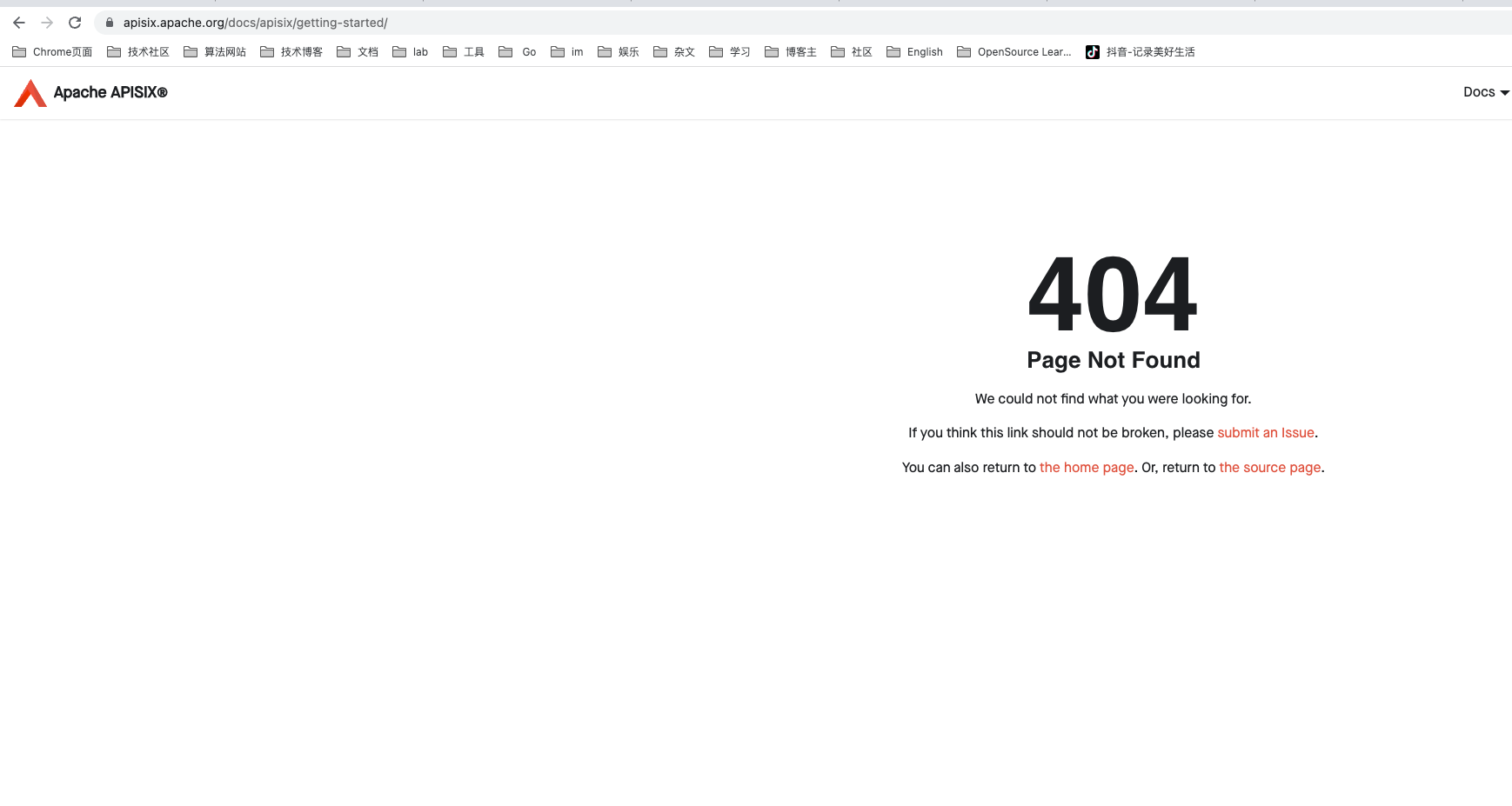Reload the page with the refresh icon
The height and width of the screenshot is (806, 1512).
[x=75, y=23]
